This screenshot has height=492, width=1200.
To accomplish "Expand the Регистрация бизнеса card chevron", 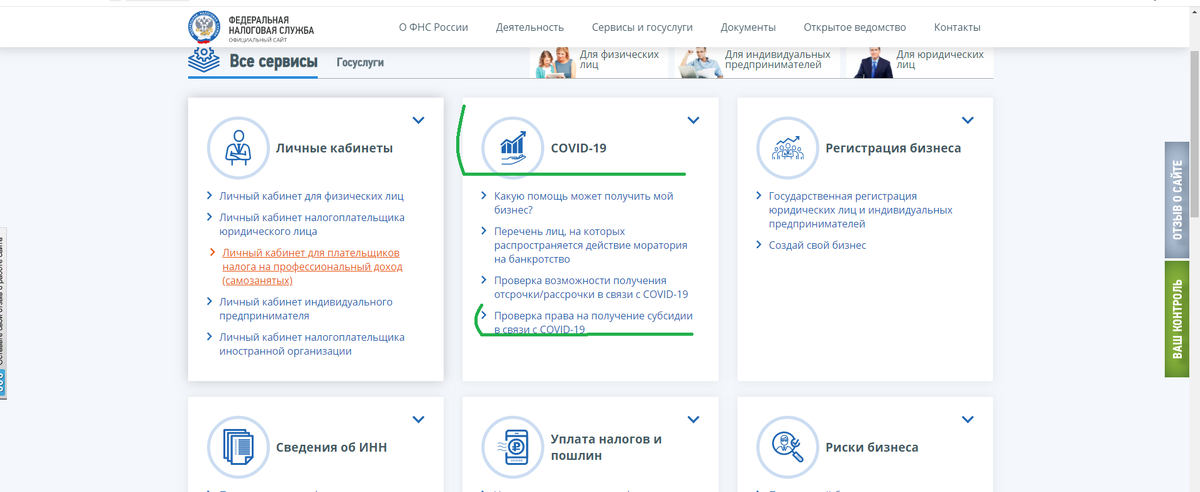I will pos(967,121).
